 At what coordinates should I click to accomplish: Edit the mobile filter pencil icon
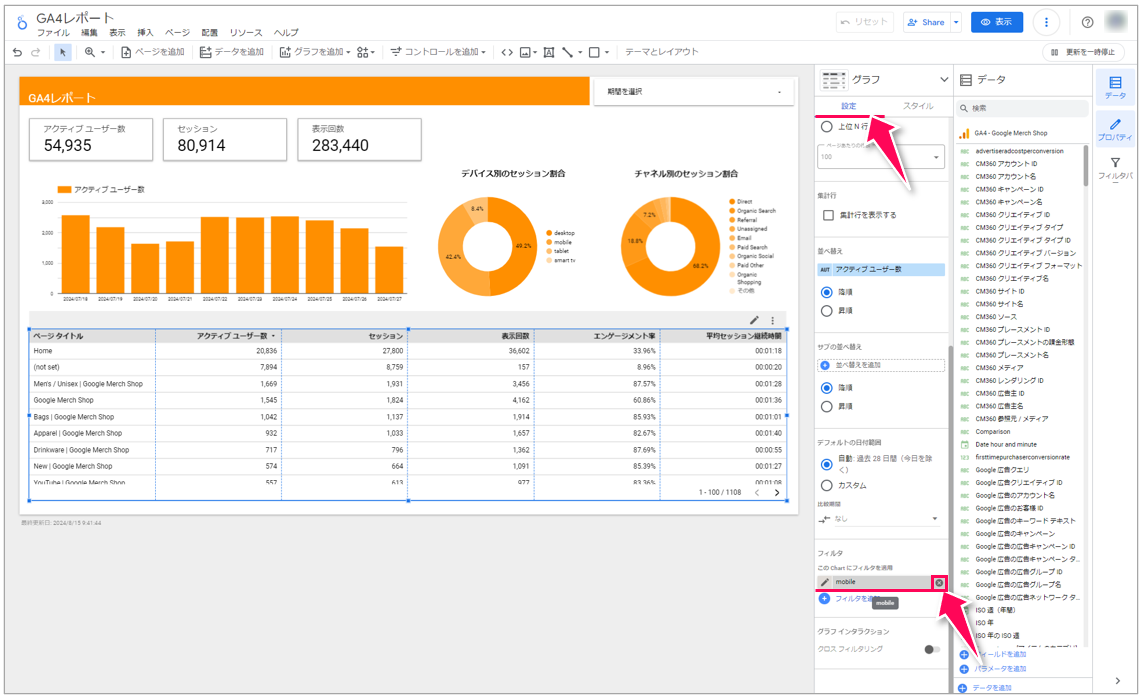point(824,582)
